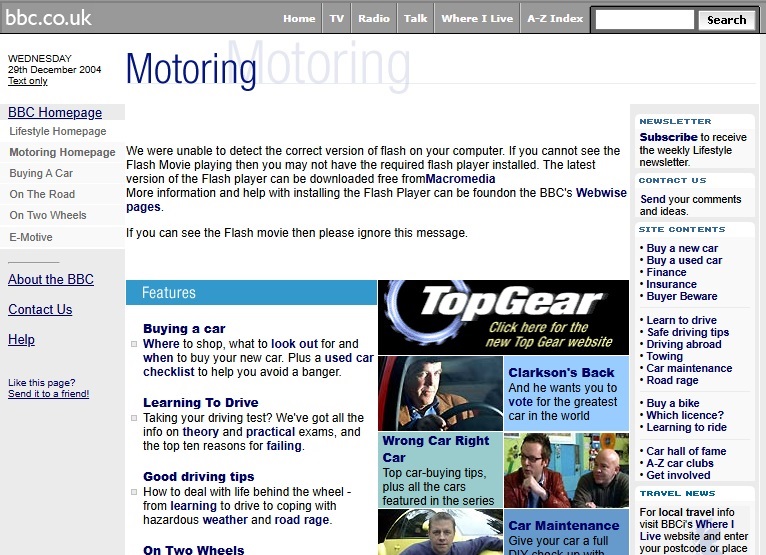Open Clarkson's Back headline

pos(561,372)
